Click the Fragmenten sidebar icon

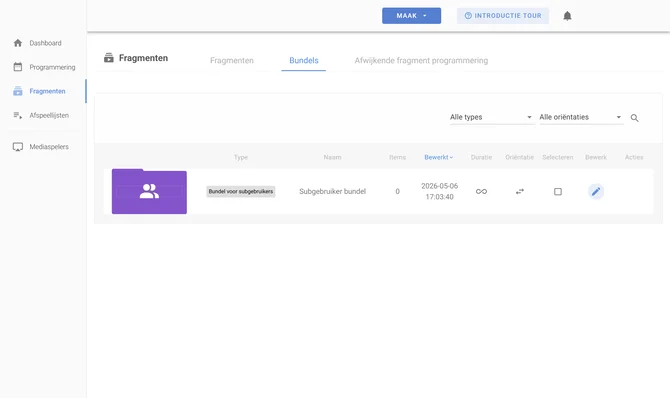(x=18, y=91)
